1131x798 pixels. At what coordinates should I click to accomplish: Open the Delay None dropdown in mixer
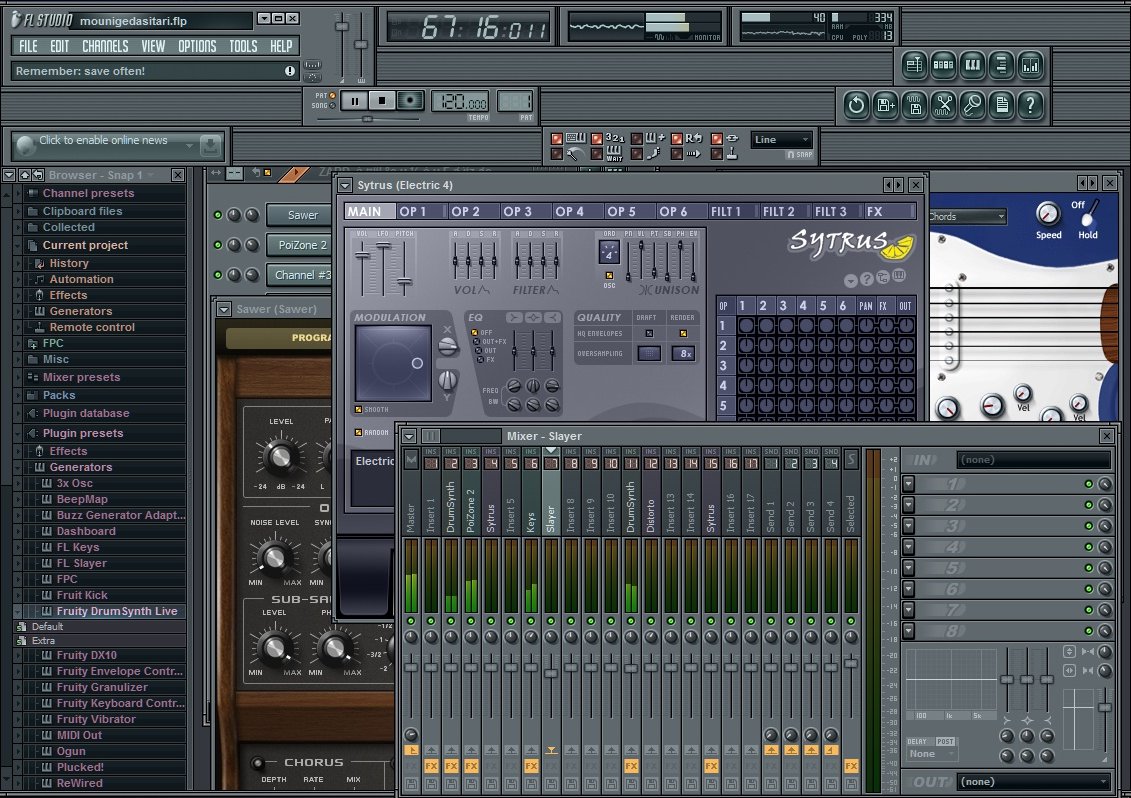931,754
